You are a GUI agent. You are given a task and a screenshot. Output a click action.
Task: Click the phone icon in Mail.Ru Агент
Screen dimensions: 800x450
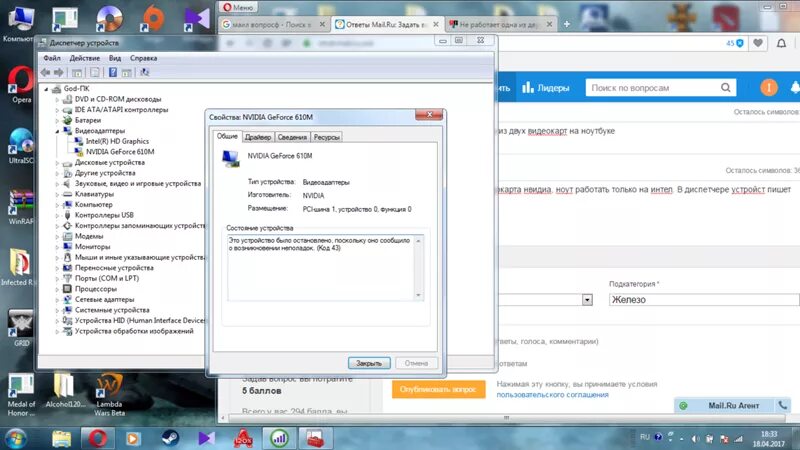pos(782,406)
